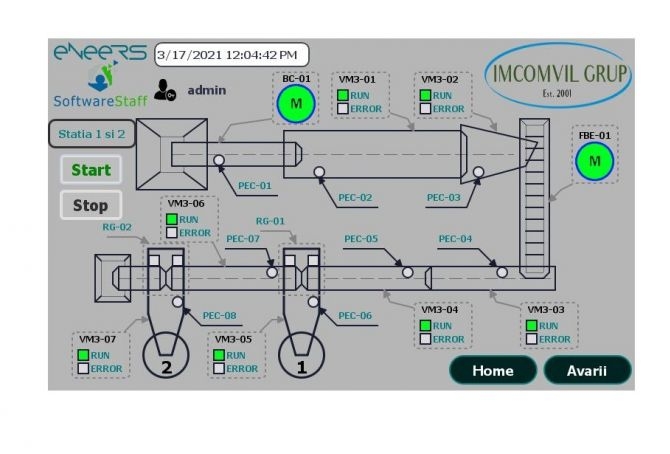Screen dimensions: 670x454
Task: Click the PEC-01 sensor circle
Action: click(x=218, y=160)
